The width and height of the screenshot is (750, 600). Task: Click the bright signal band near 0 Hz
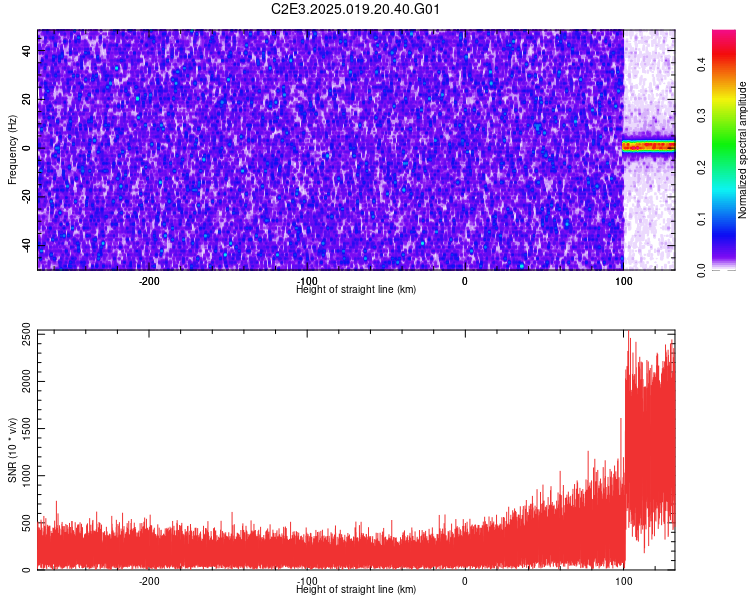tap(649, 146)
